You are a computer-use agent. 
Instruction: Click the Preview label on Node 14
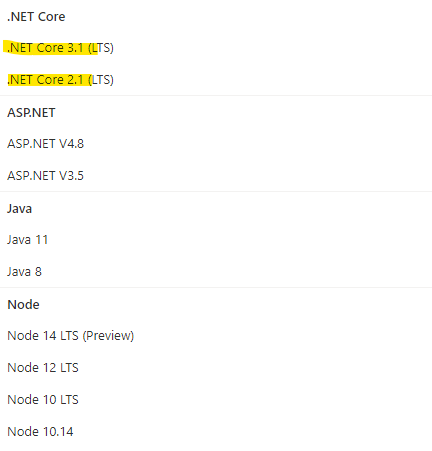click(x=108, y=336)
